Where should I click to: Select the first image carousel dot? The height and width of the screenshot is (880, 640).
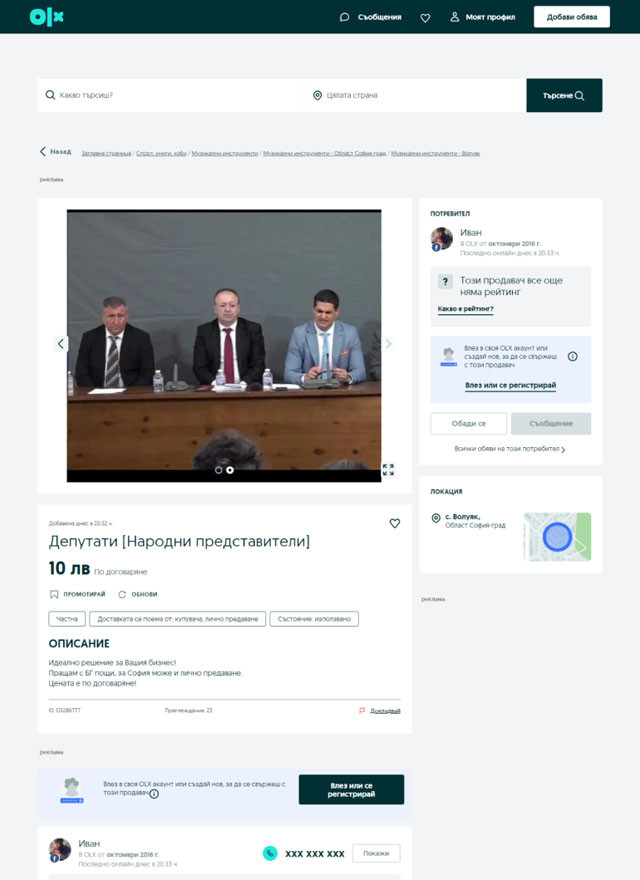tap(219, 469)
